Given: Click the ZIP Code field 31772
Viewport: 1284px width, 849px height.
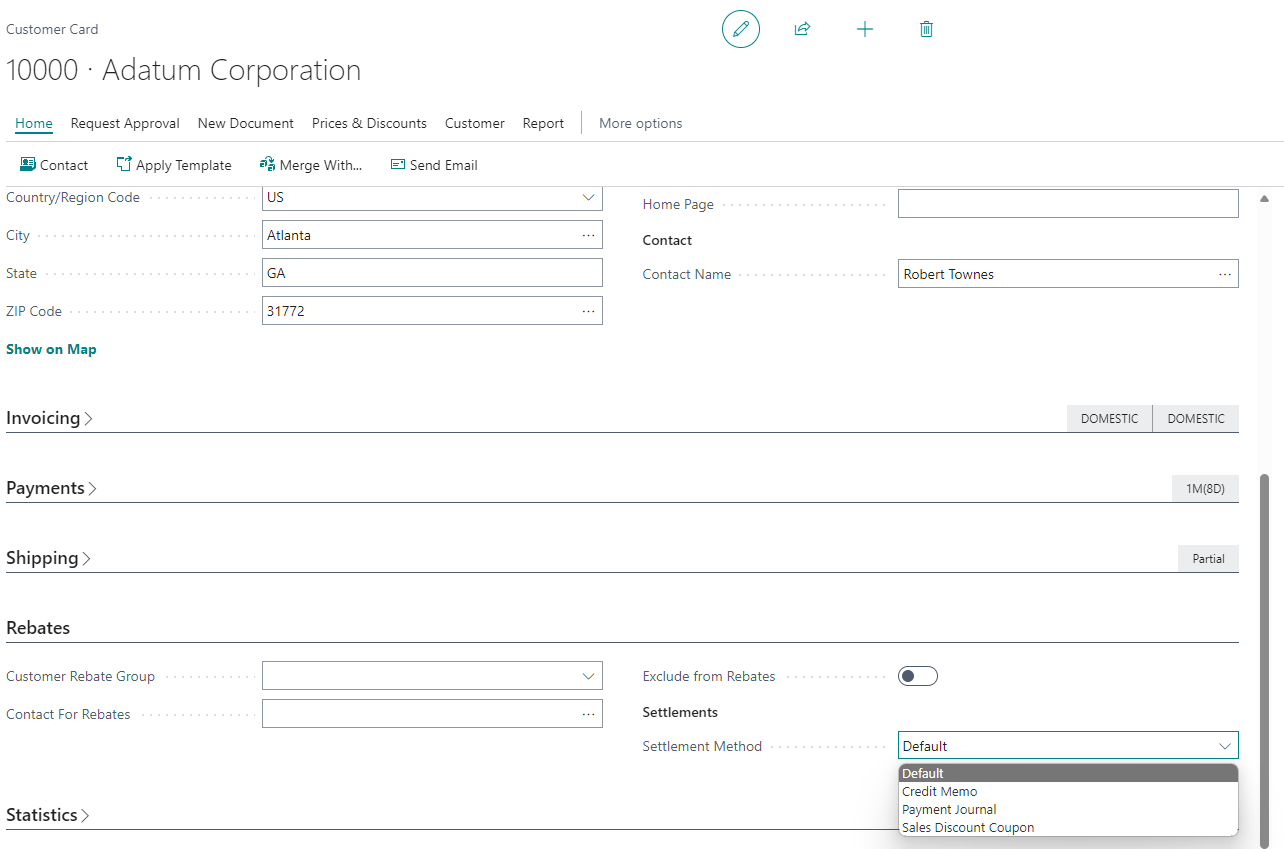Looking at the screenshot, I should click(432, 311).
